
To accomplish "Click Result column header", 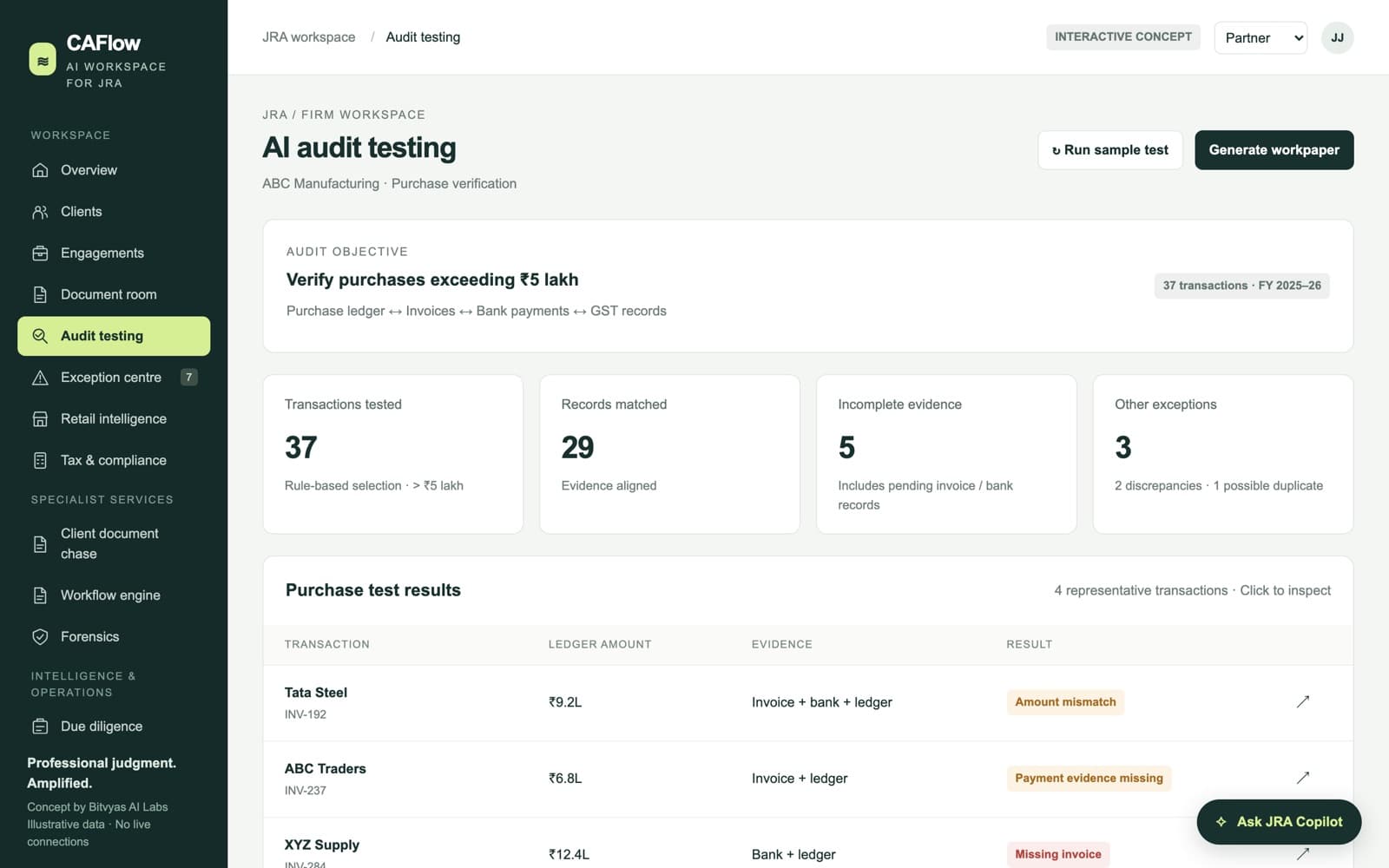I will [x=1029, y=644].
